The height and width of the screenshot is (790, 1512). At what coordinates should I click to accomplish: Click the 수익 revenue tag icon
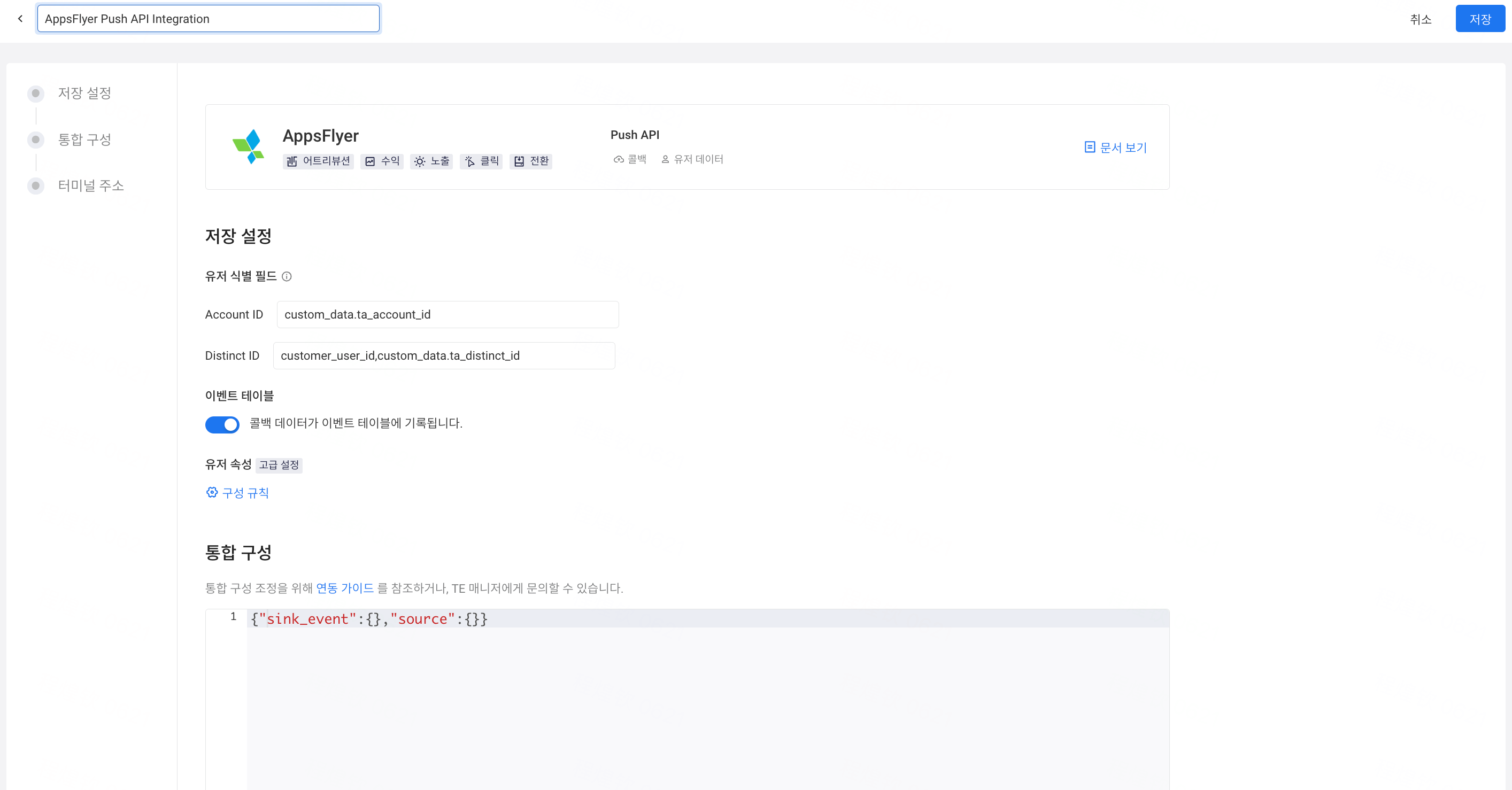tap(370, 161)
